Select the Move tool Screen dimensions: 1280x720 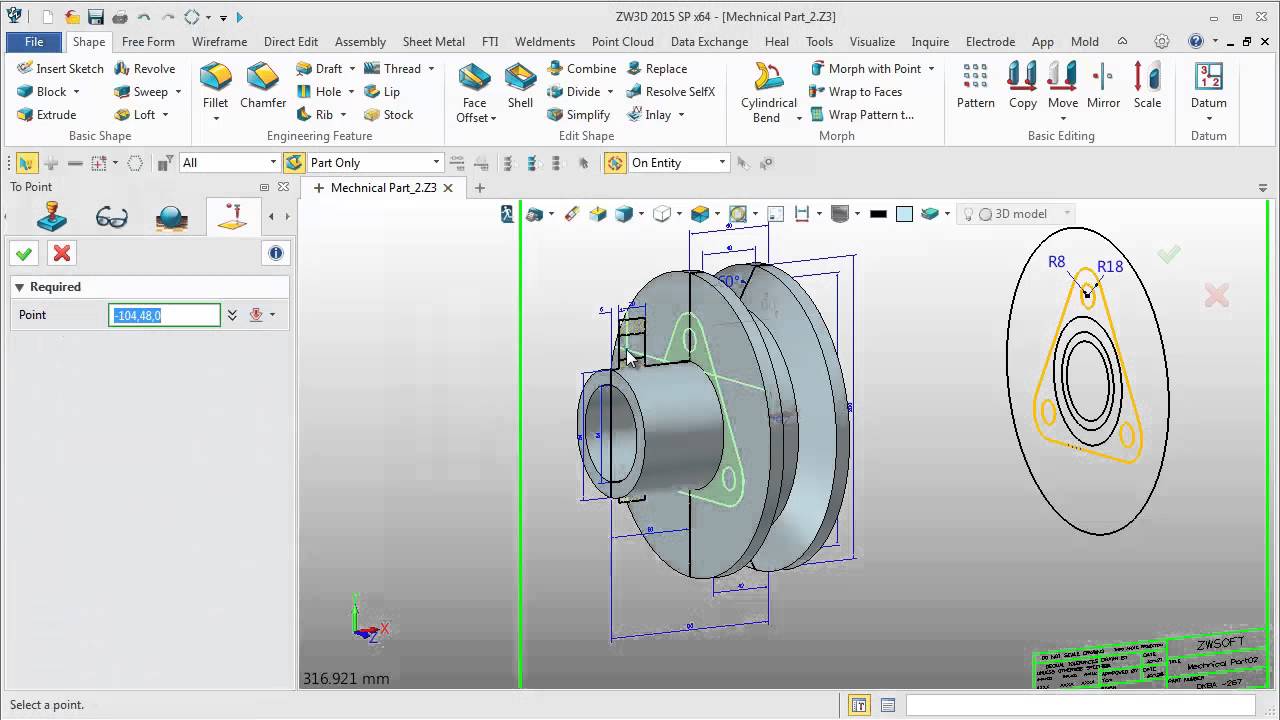[x=1063, y=86]
